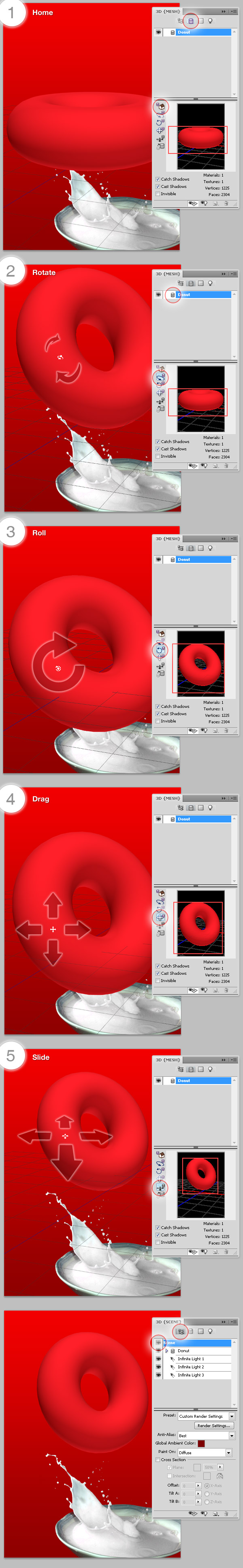Select Filter By Whole Scene icon in 3D Scene panel
Screen dimensions: 243x1568
click(x=180, y=1331)
